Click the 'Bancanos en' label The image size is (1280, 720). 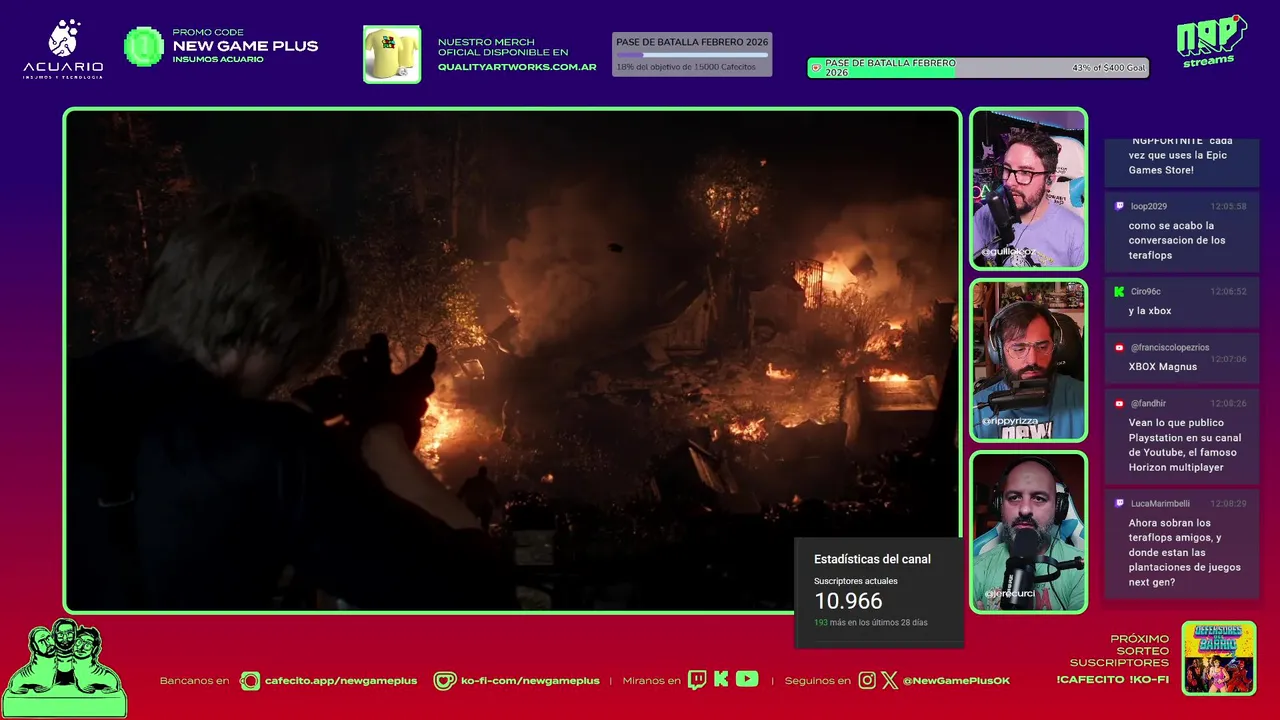(194, 681)
